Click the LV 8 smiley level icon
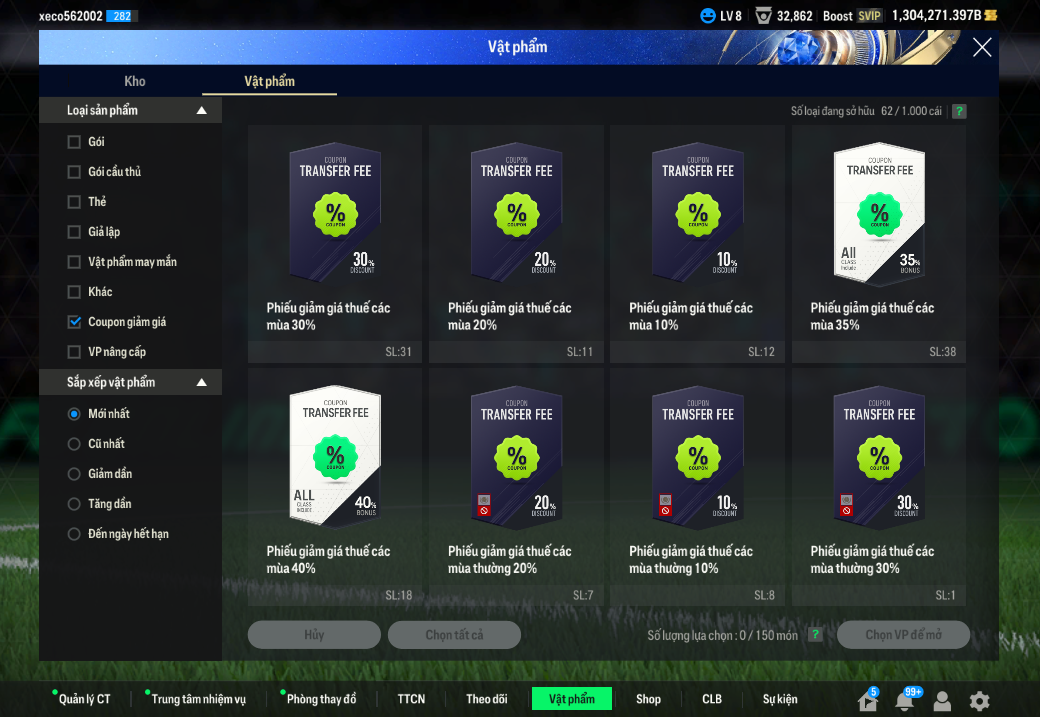Viewport: 1040px width, 717px height. point(708,16)
